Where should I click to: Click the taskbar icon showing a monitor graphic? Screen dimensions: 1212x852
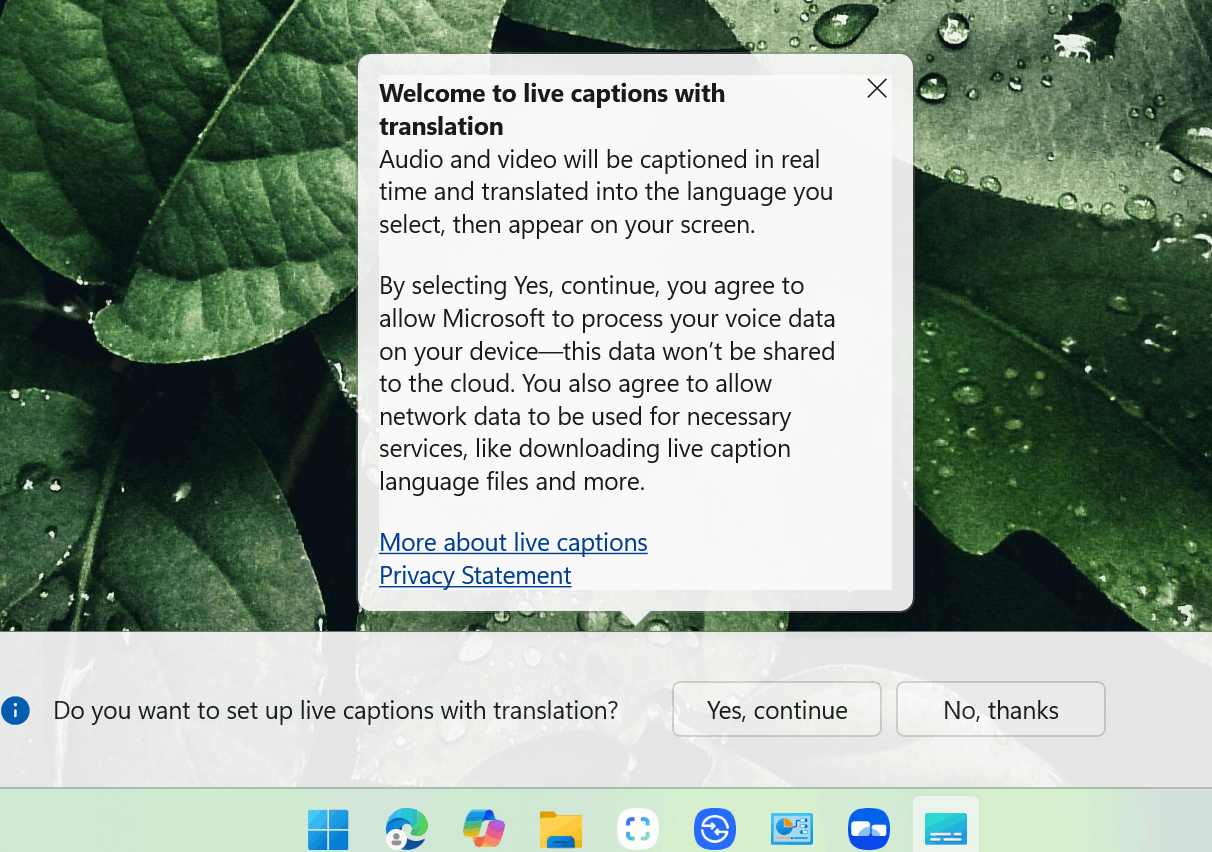pyautogui.click(x=792, y=828)
